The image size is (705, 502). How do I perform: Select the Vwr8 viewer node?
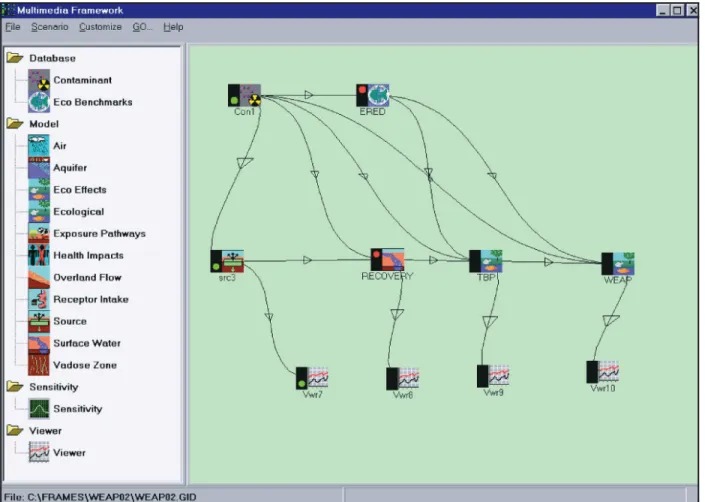point(403,379)
